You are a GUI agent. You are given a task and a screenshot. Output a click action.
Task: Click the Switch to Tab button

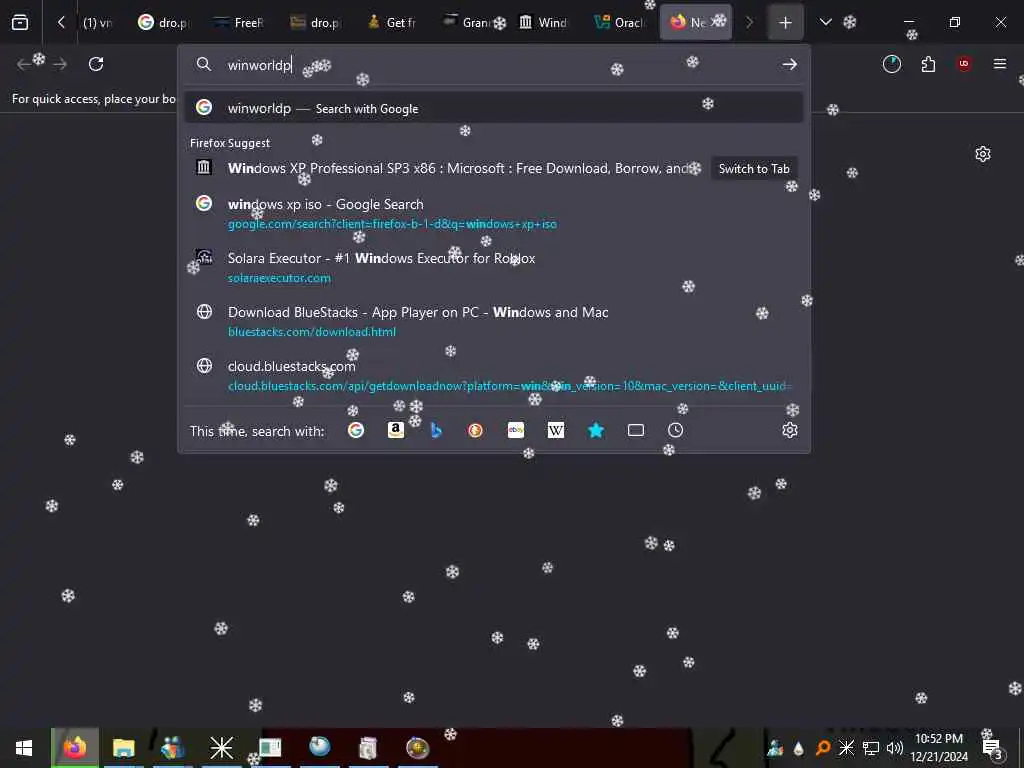click(754, 168)
